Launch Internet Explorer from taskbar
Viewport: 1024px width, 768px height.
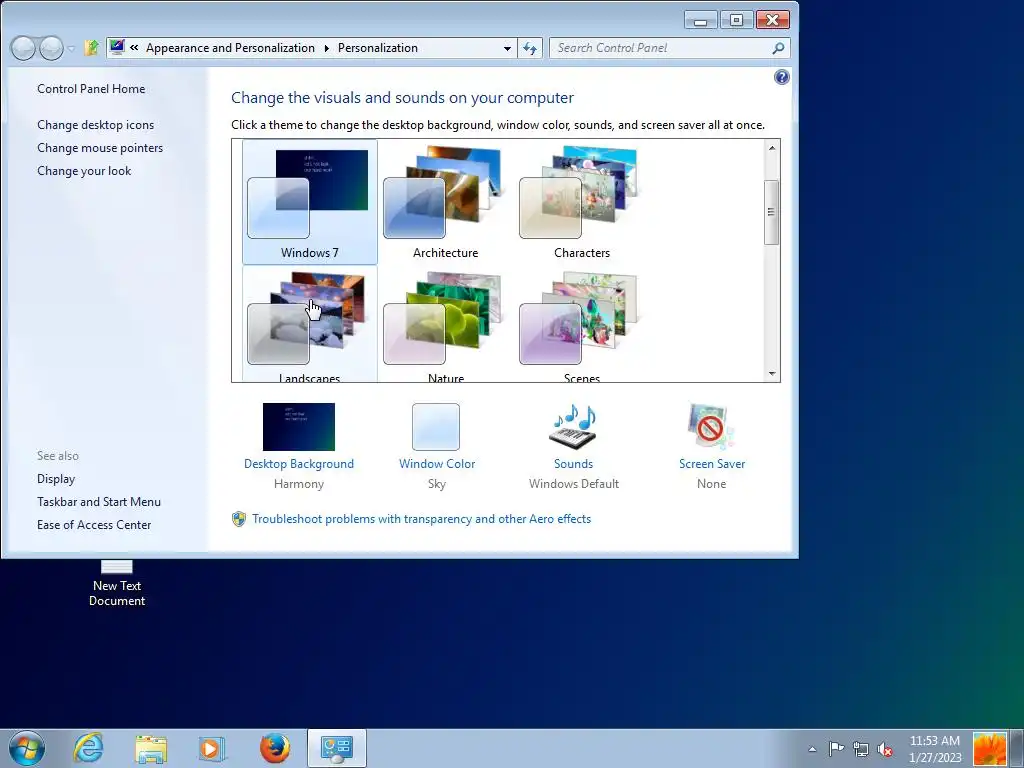(x=88, y=748)
